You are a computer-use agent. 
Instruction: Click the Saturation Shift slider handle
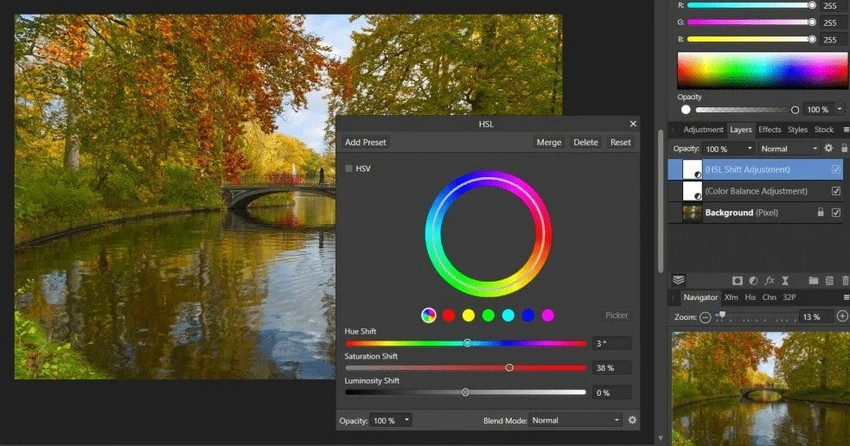(509, 367)
